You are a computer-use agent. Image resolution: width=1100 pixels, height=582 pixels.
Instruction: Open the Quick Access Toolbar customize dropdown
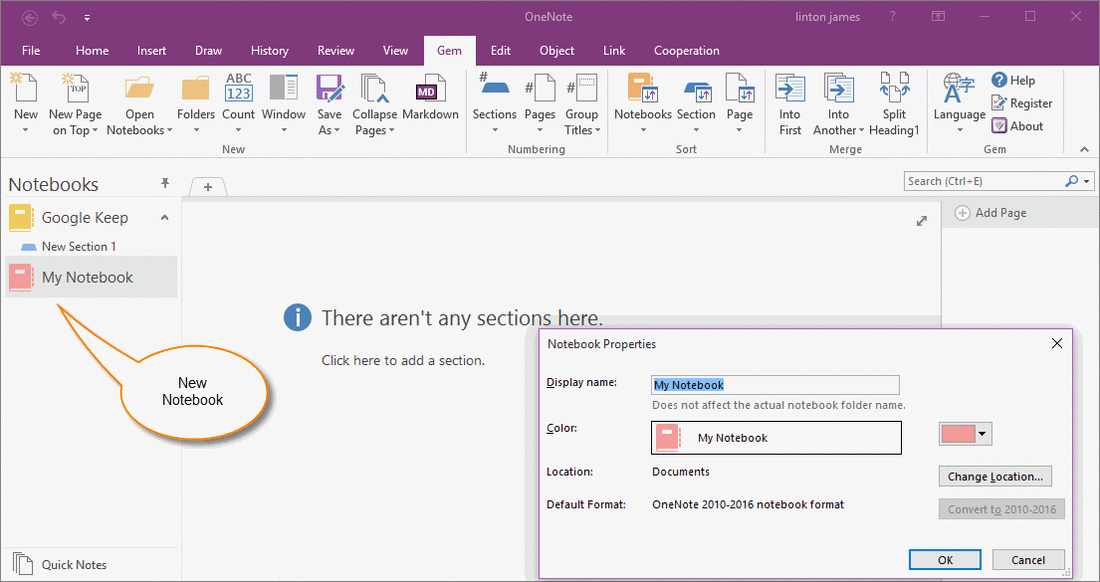click(87, 18)
